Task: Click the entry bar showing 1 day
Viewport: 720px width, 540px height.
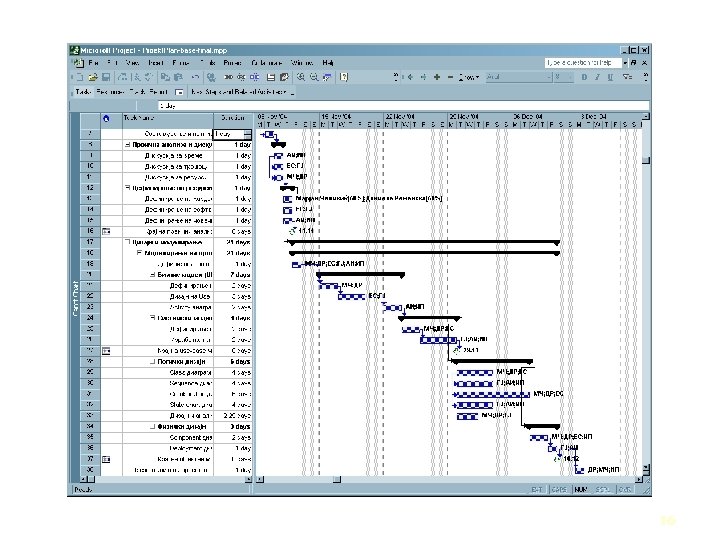Action: [403, 106]
